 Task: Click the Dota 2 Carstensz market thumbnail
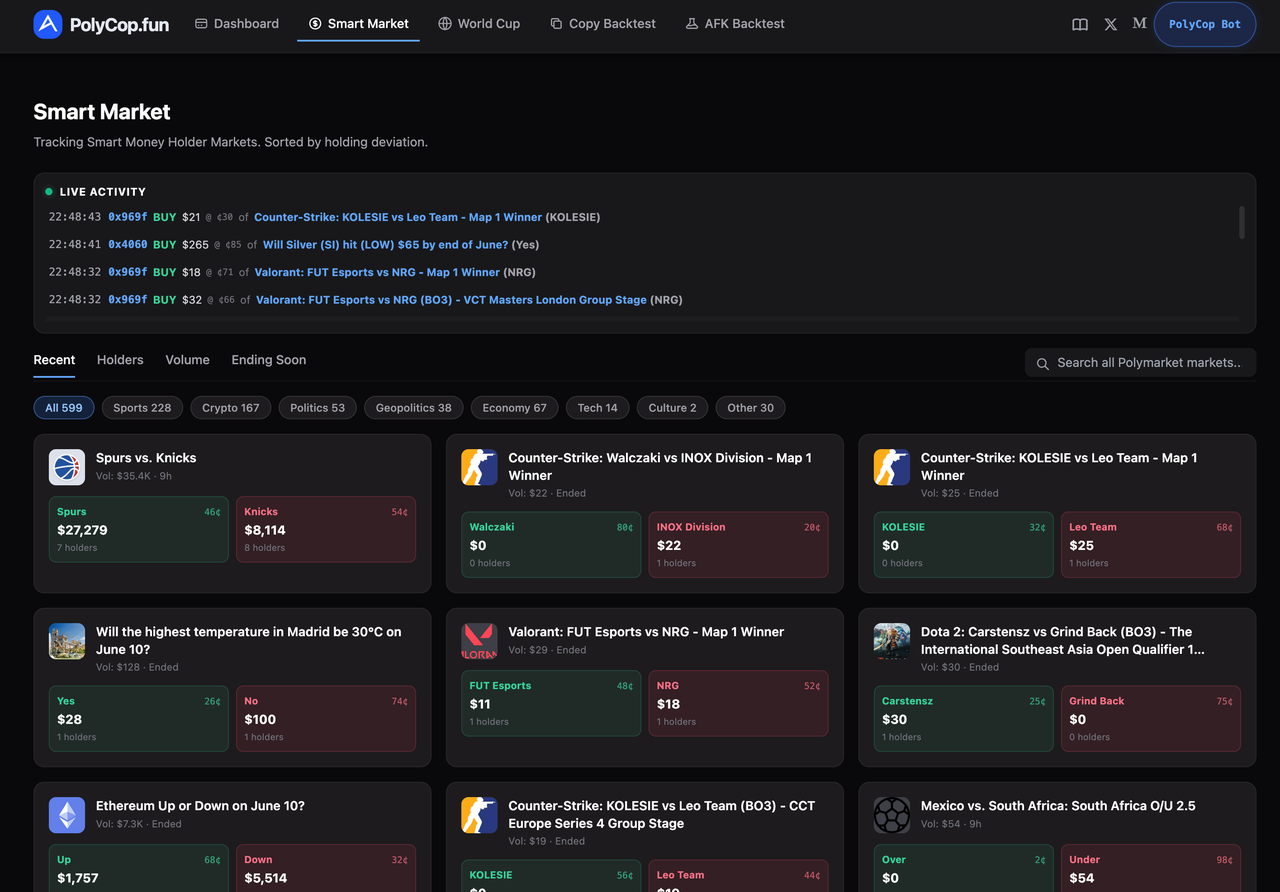pyautogui.click(x=892, y=641)
